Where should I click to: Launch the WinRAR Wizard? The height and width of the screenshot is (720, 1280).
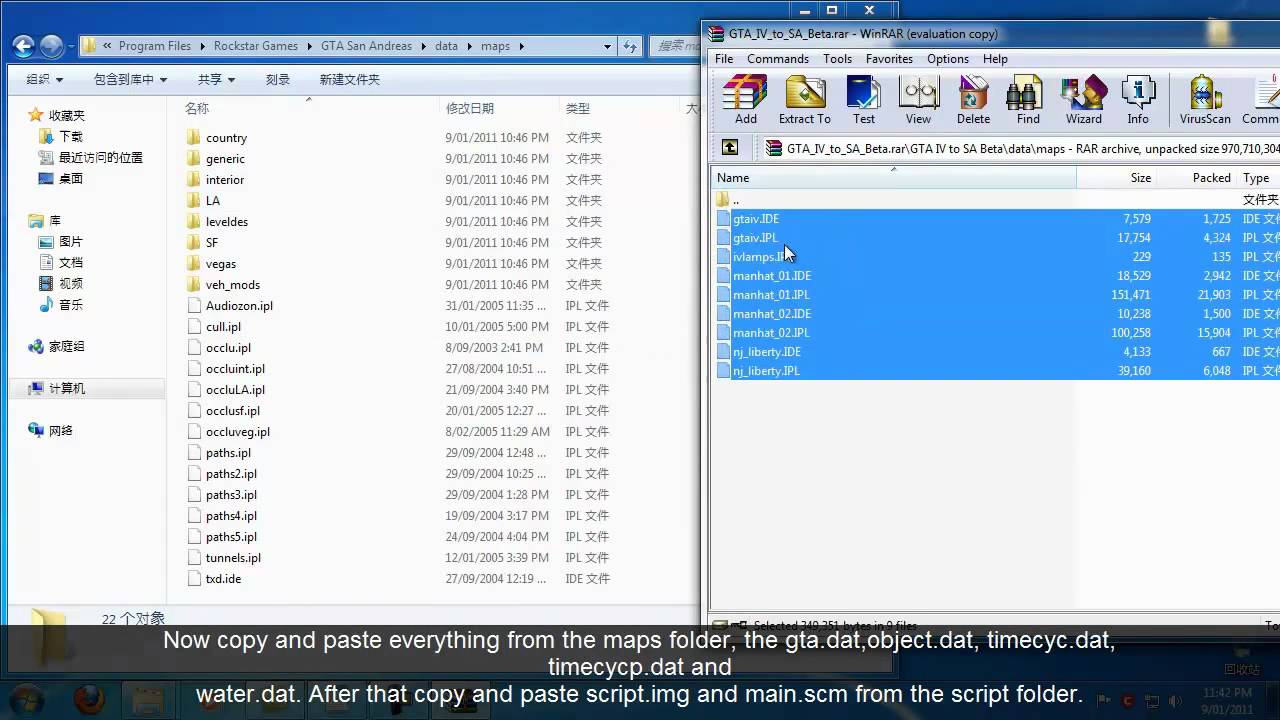[1083, 100]
